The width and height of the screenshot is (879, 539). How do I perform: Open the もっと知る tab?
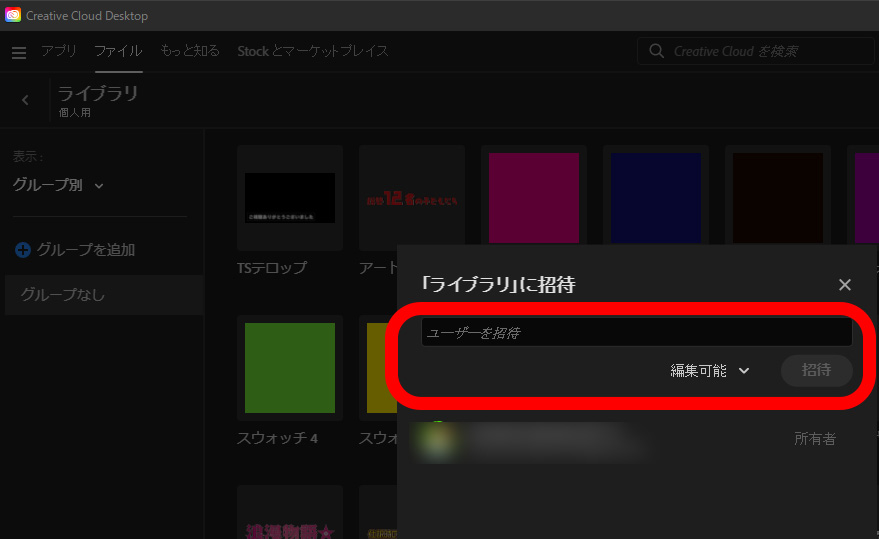click(190, 51)
